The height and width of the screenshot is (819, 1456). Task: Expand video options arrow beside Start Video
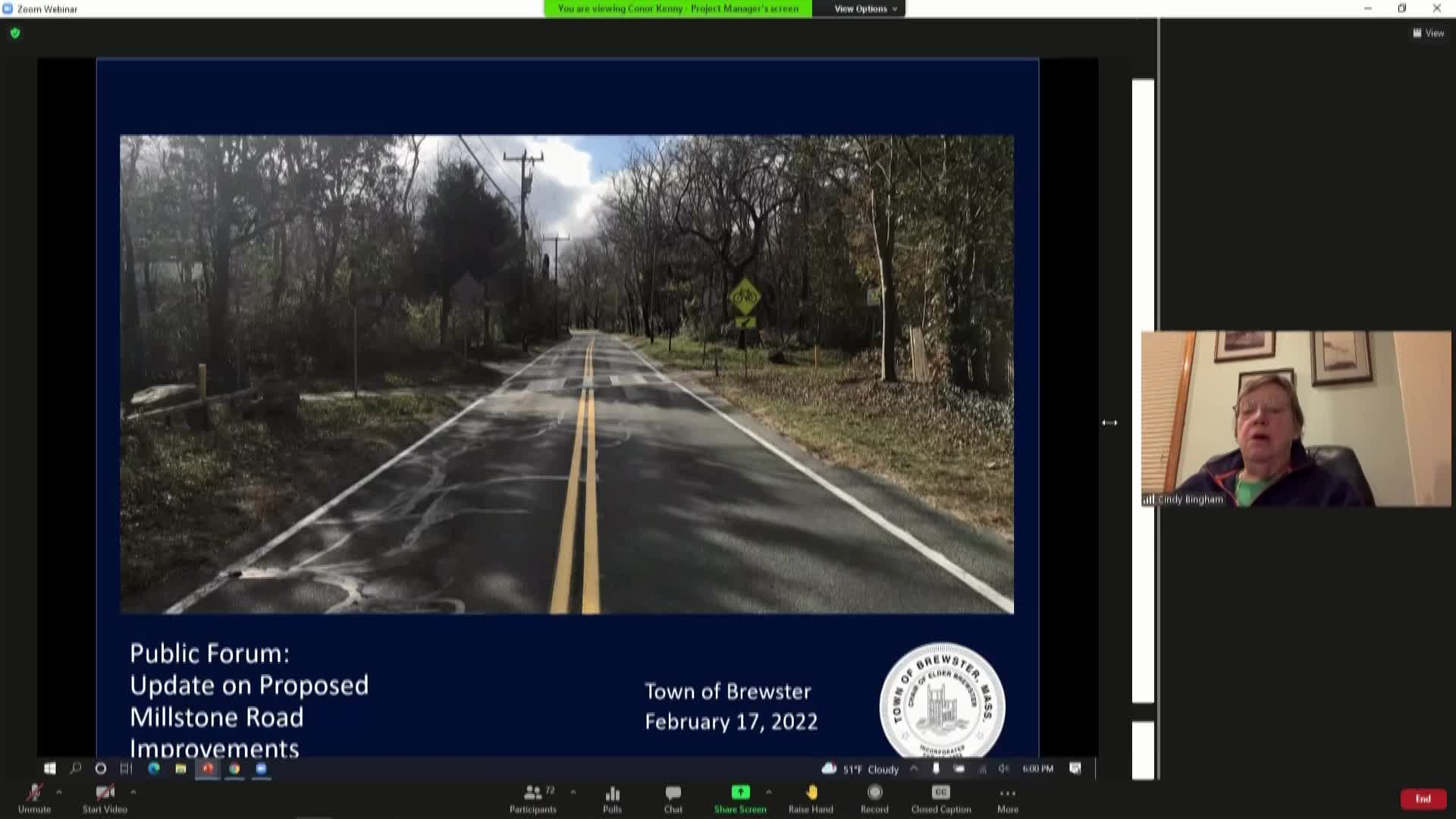coord(133,792)
